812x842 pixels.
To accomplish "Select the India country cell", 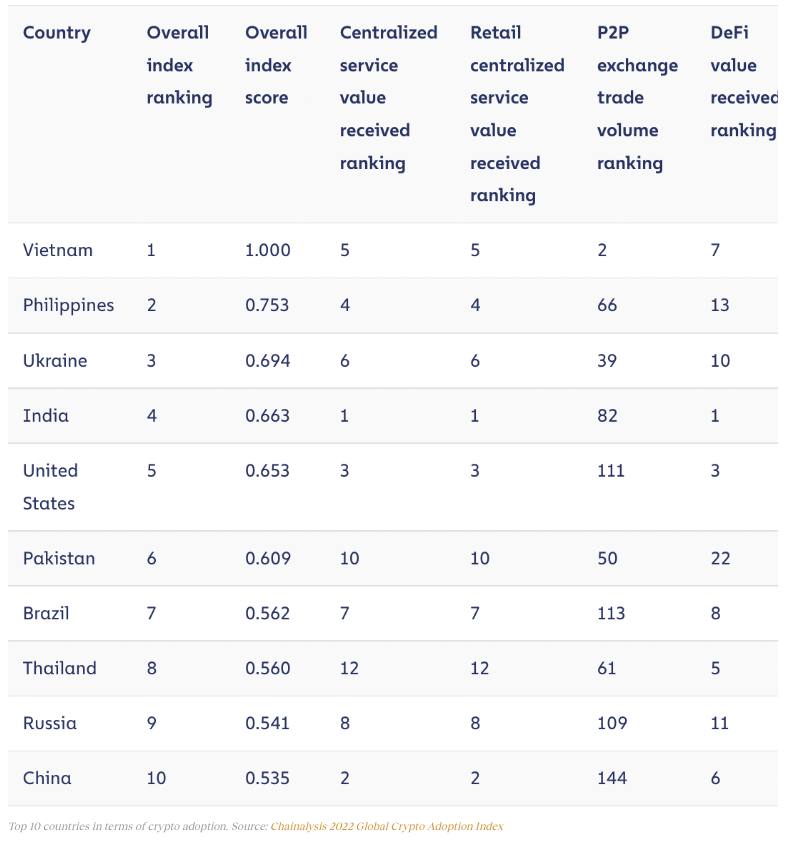I will click(x=46, y=415).
